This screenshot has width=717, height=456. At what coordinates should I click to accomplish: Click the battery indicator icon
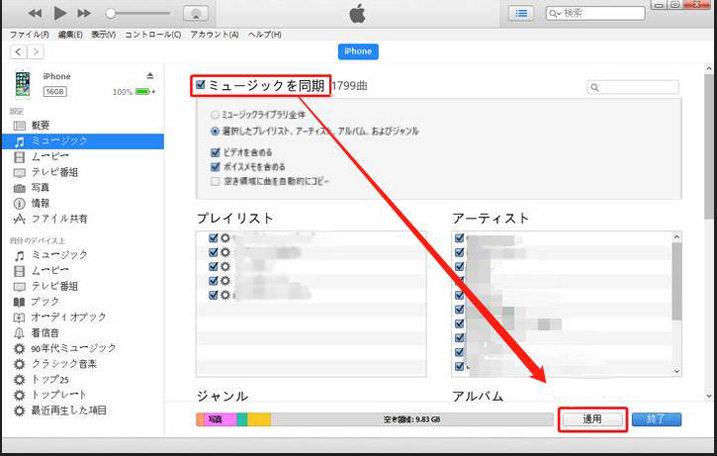[143, 92]
